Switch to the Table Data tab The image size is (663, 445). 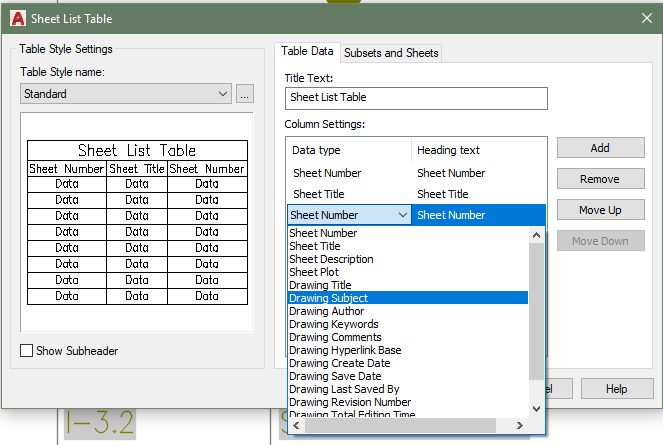307,51
